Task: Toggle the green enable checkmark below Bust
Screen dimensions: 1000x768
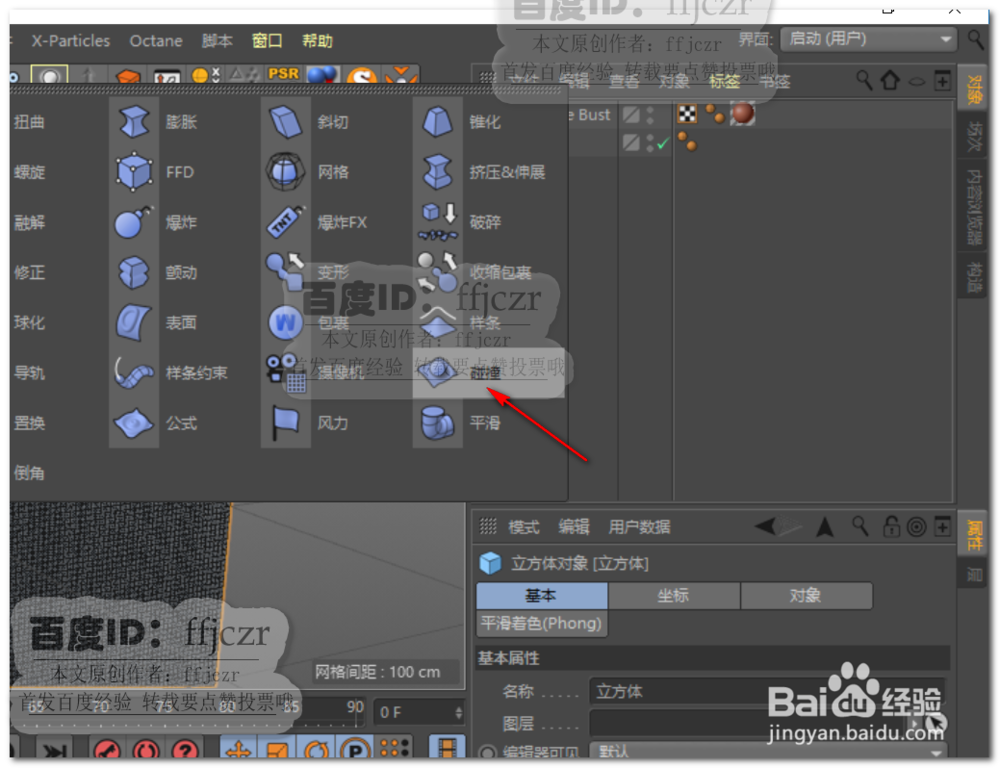Action: (x=663, y=143)
